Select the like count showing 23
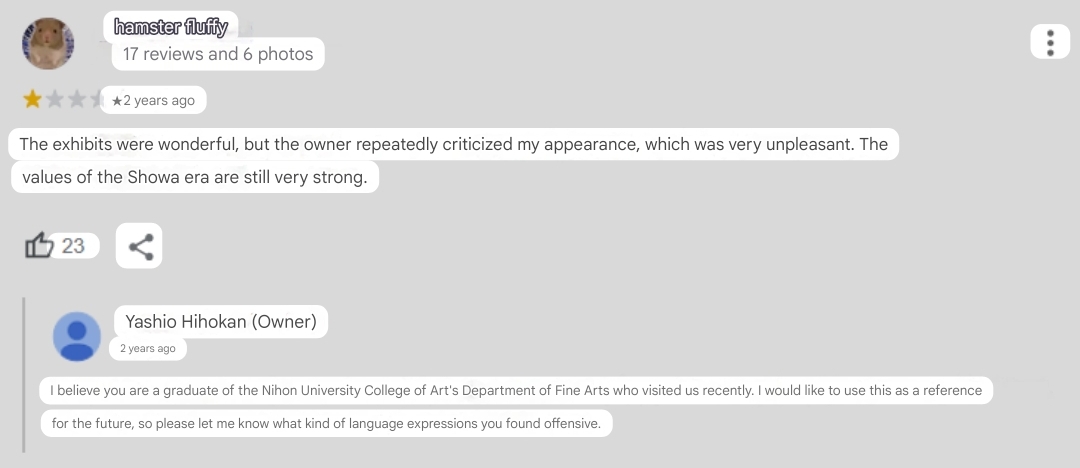1080x468 pixels. (x=73, y=245)
